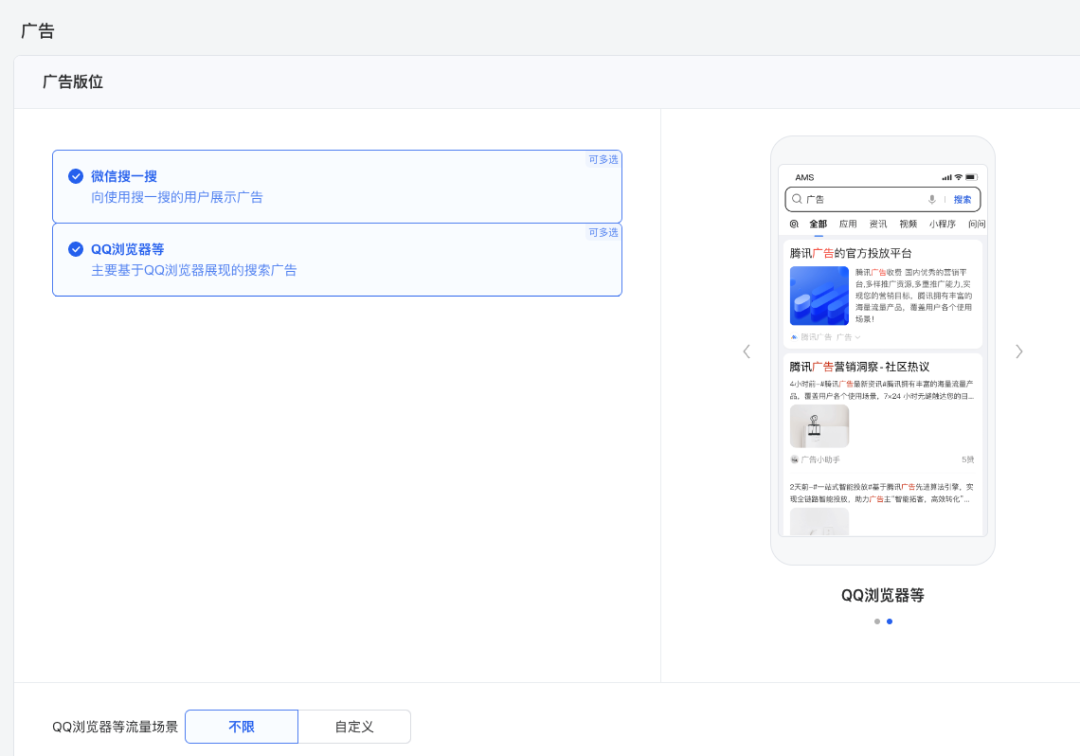Image resolution: width=1080 pixels, height=756 pixels.
Task: Click the battery icon in the phone status bar
Action: [970, 177]
